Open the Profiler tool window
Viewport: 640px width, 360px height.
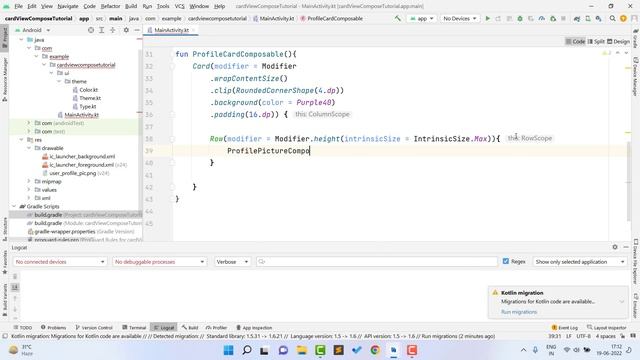[216, 327]
